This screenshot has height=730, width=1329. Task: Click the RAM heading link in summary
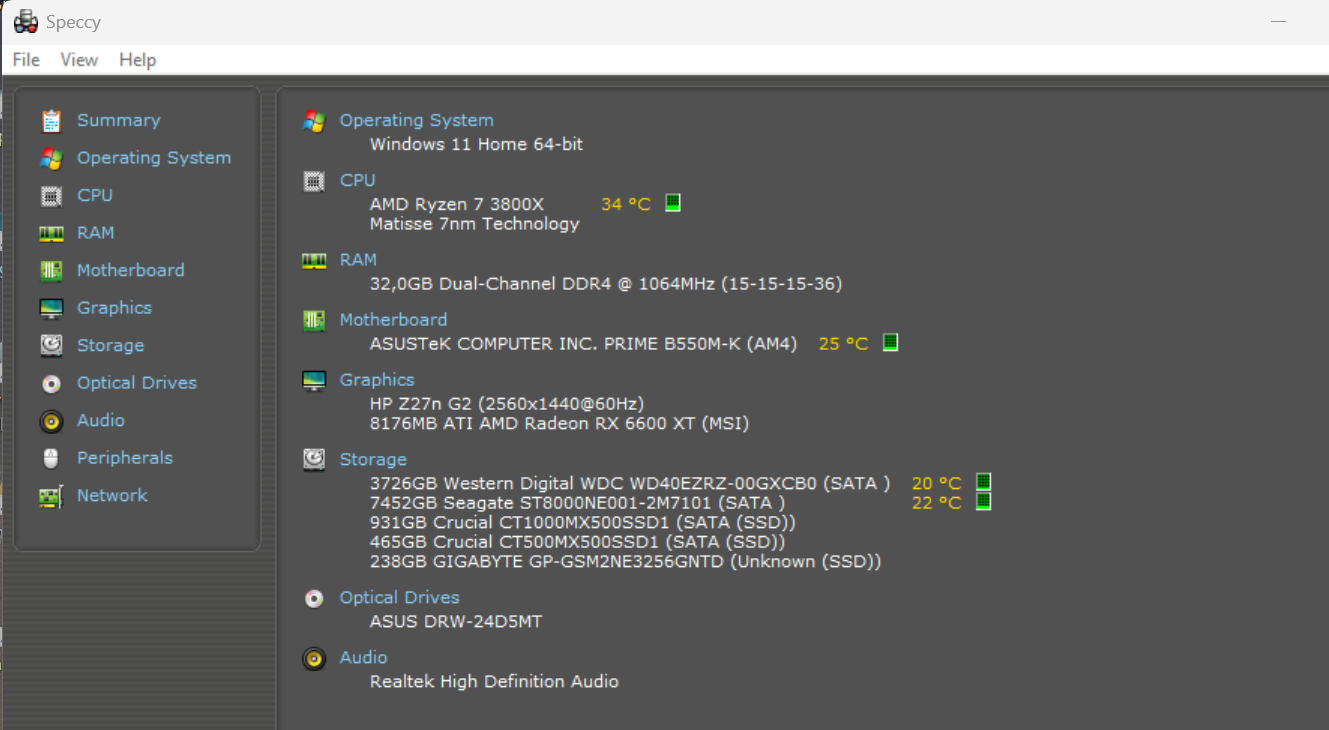click(359, 260)
